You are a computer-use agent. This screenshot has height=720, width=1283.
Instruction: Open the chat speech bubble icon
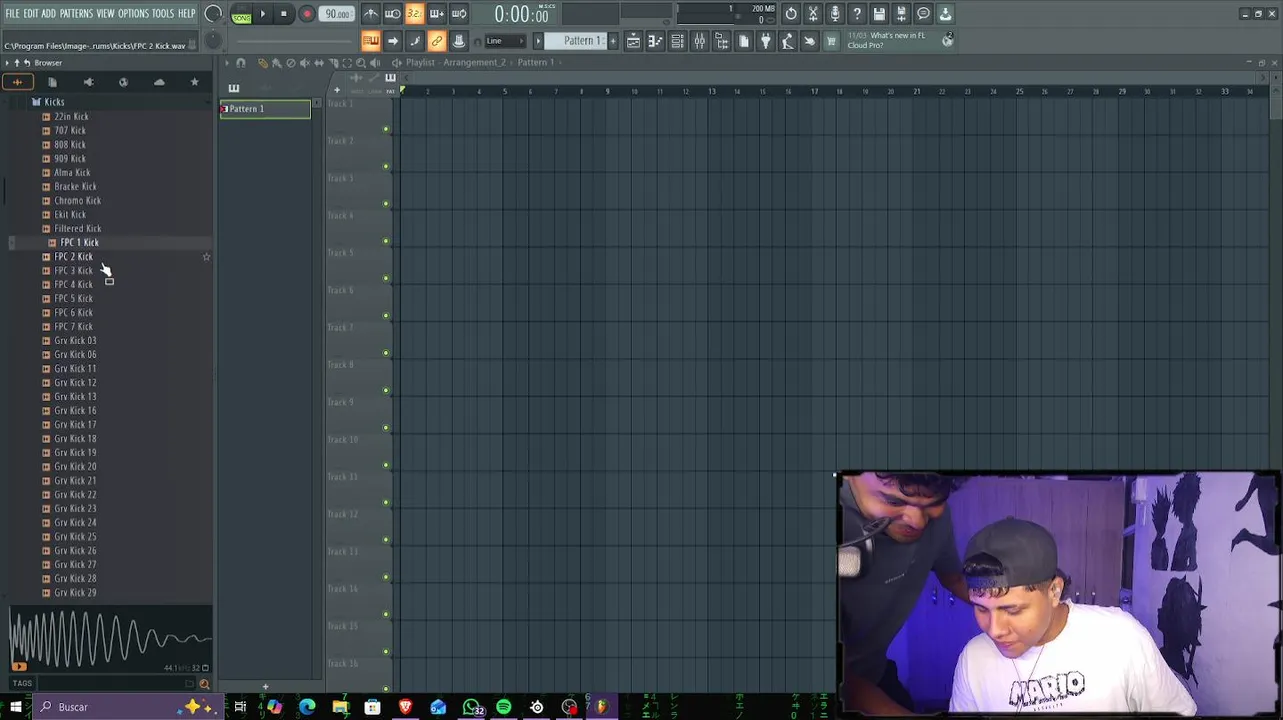[923, 14]
